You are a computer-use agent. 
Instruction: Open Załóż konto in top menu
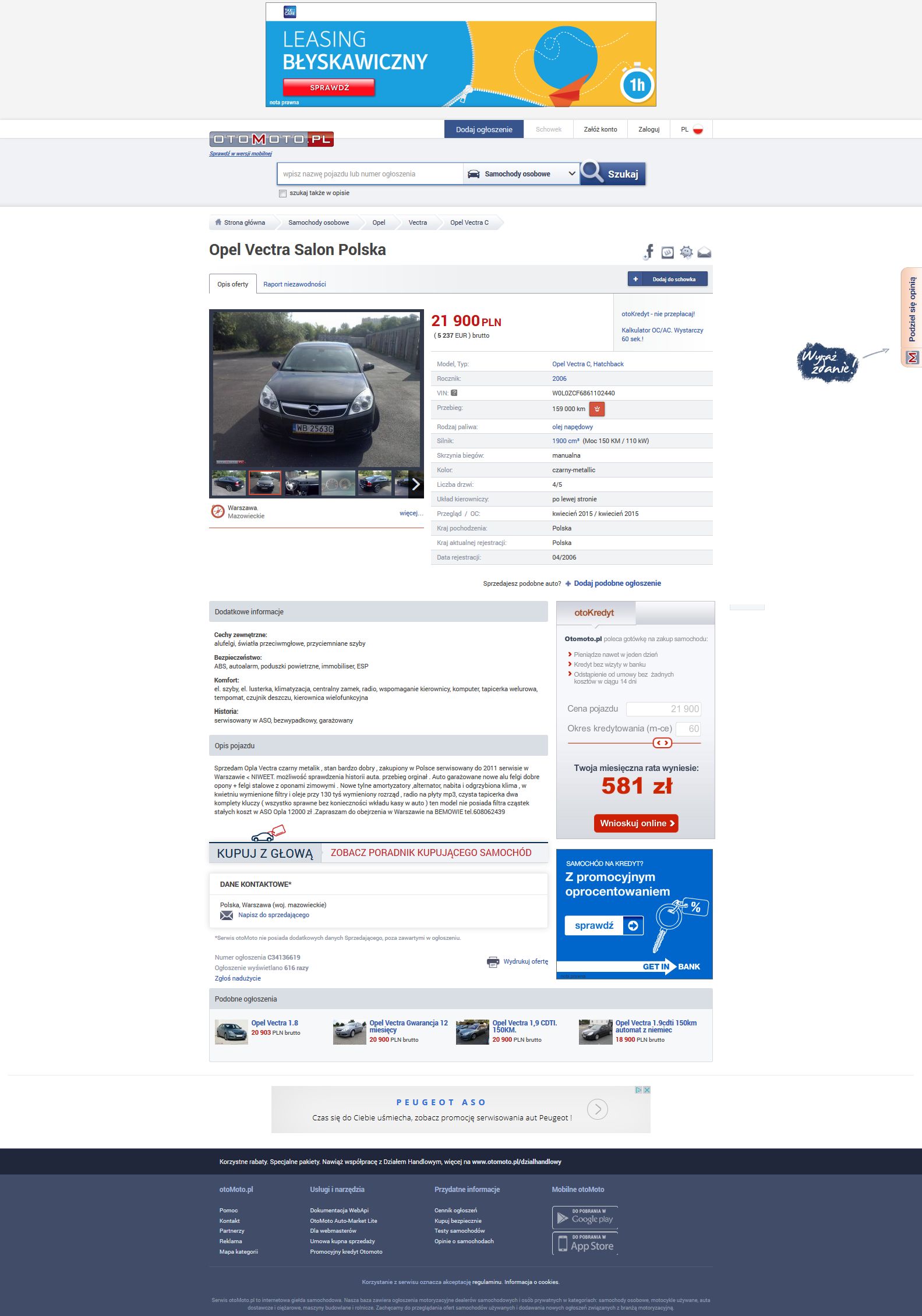[x=600, y=129]
